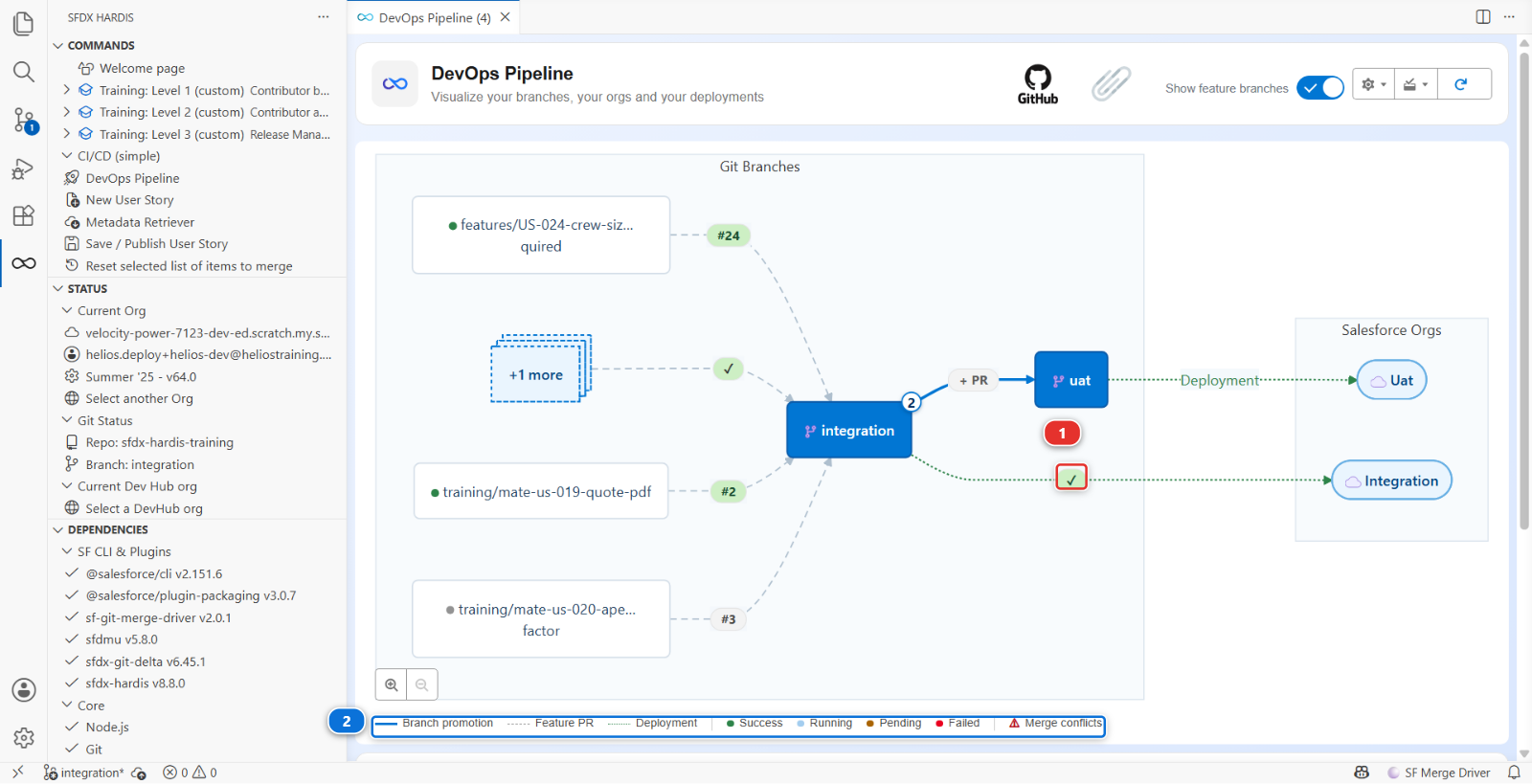Zoom in on the pipeline diagram
This screenshot has width=1532, height=784.
click(392, 684)
